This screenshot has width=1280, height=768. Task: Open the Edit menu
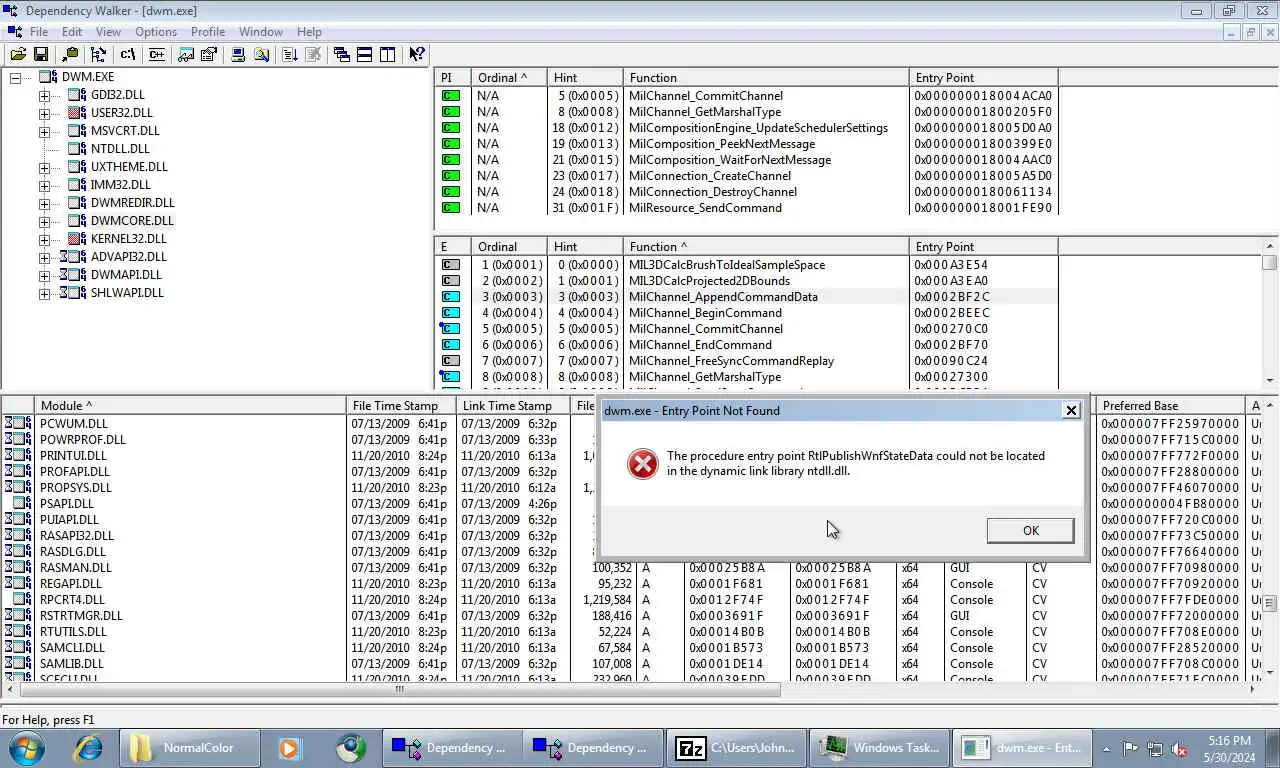pyautogui.click(x=72, y=32)
